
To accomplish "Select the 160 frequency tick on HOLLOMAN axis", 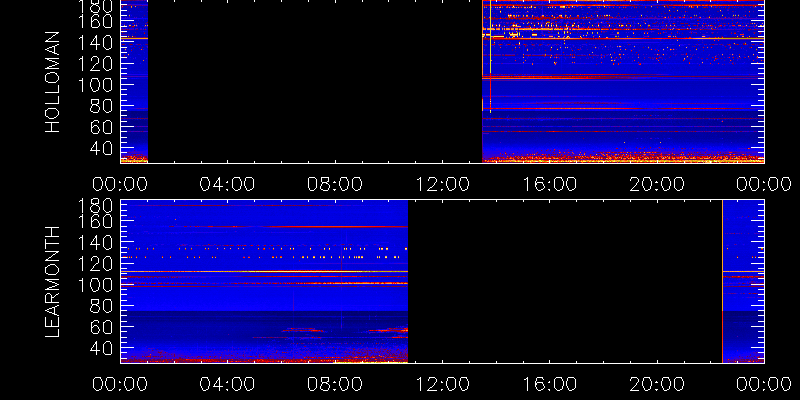I will 95,21.
